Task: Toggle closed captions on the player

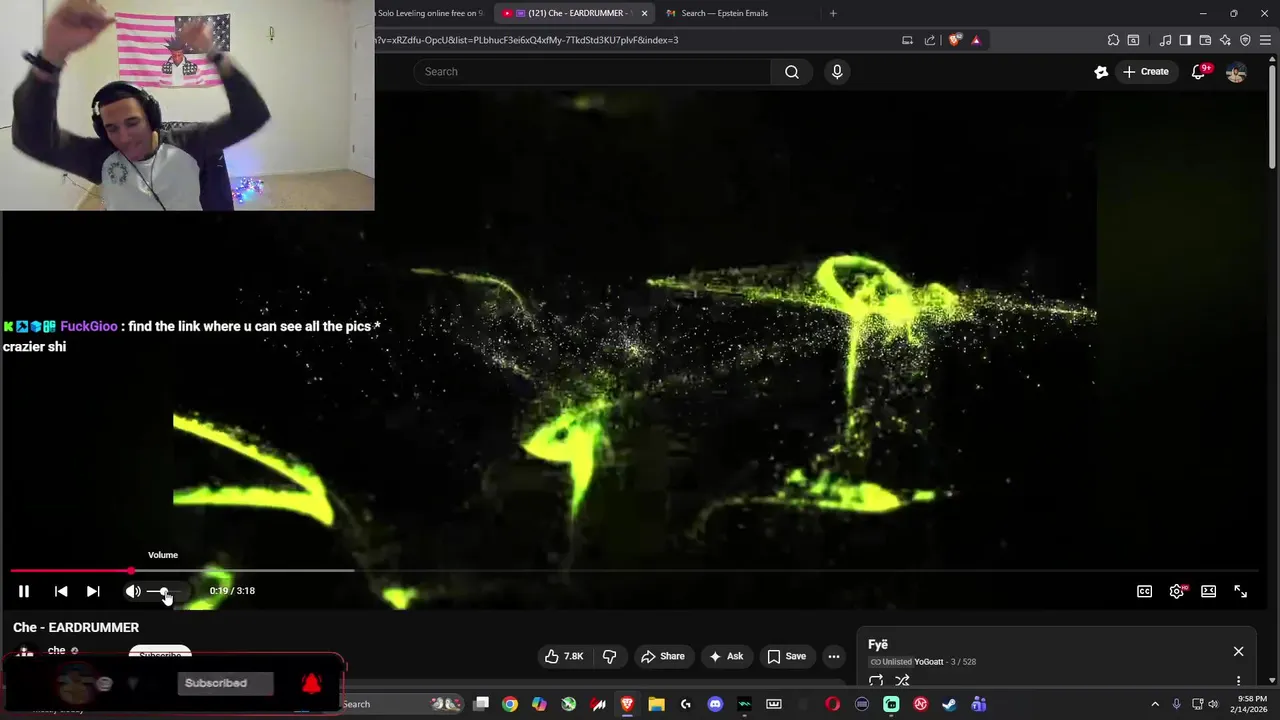Action: click(x=1144, y=591)
